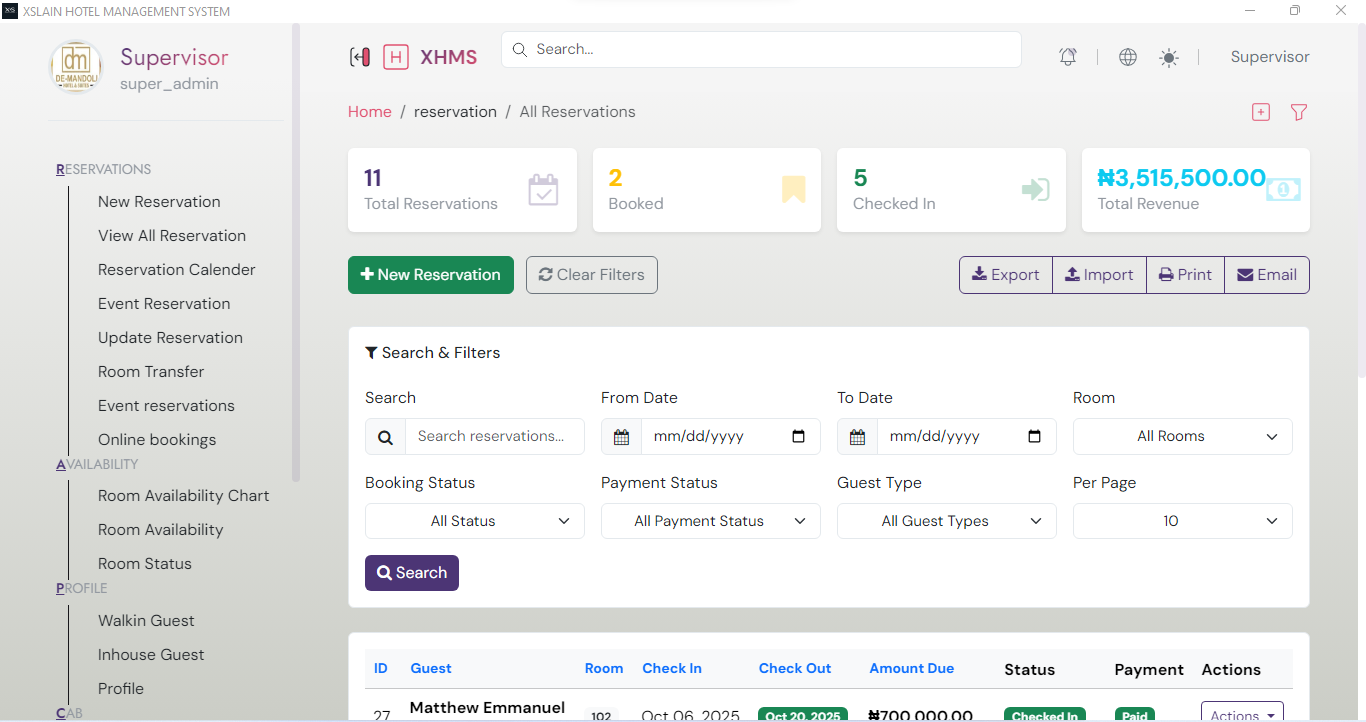The image size is (1366, 722).
Task: Click the red plus icon near the breadcrumb
Action: [x=1260, y=112]
